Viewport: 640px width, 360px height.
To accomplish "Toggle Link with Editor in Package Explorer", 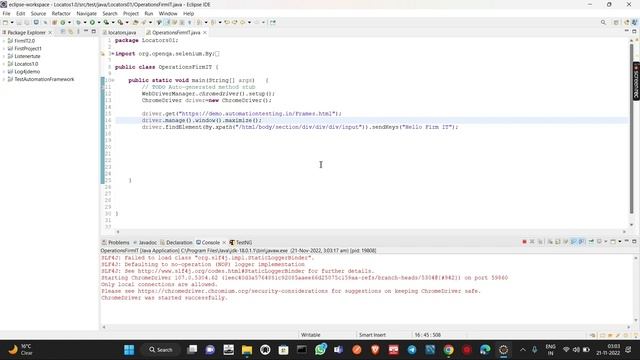I will pyautogui.click(x=71, y=32).
